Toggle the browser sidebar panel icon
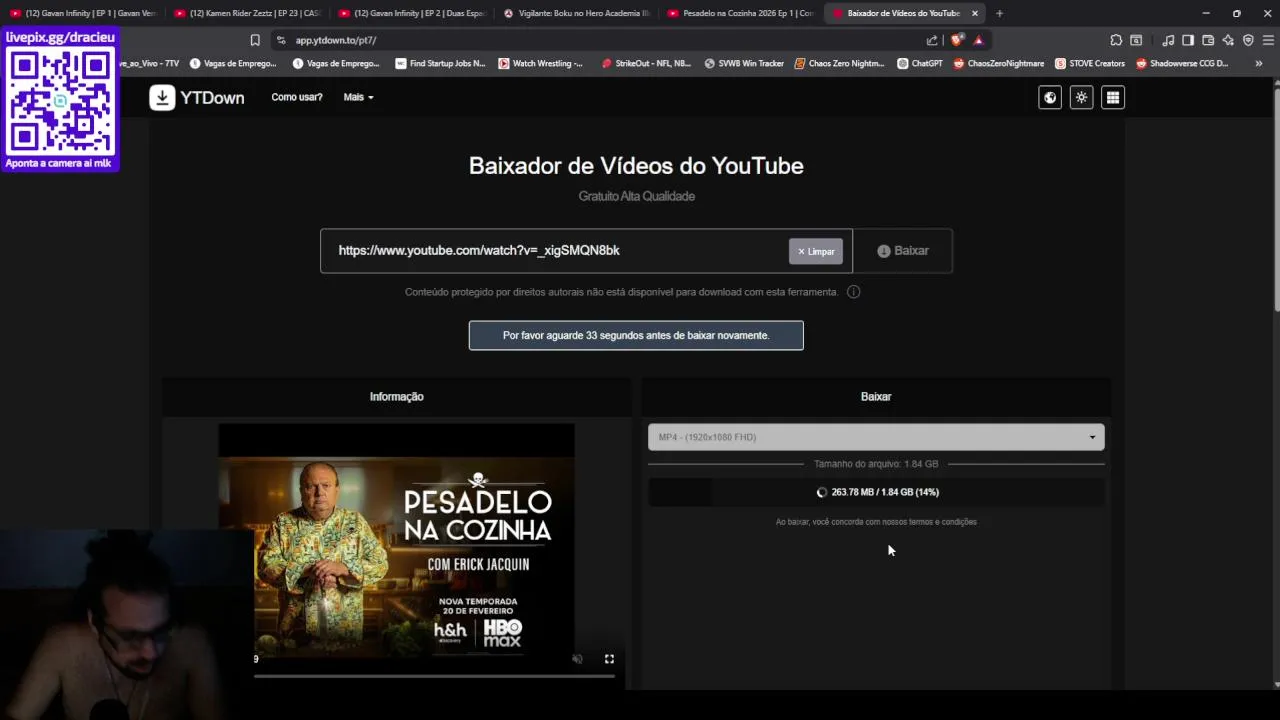Viewport: 1280px width, 720px height. click(x=1188, y=40)
